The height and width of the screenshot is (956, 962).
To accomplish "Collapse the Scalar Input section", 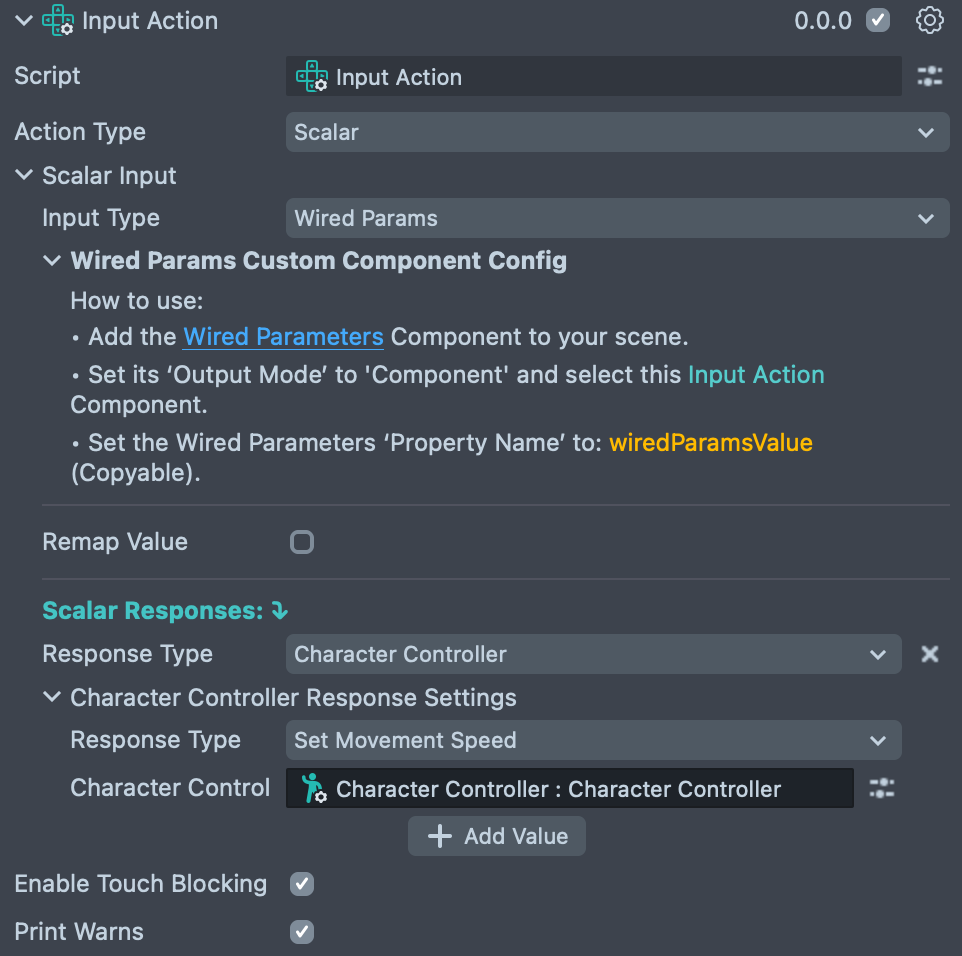I will click(x=24, y=176).
